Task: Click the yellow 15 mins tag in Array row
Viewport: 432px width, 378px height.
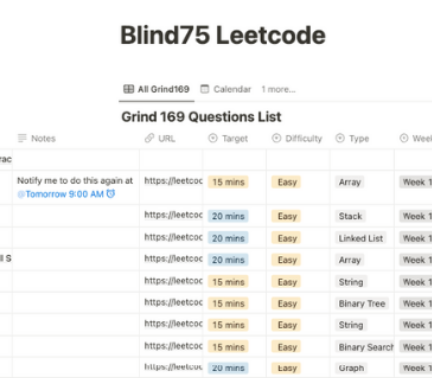Action: click(x=228, y=182)
